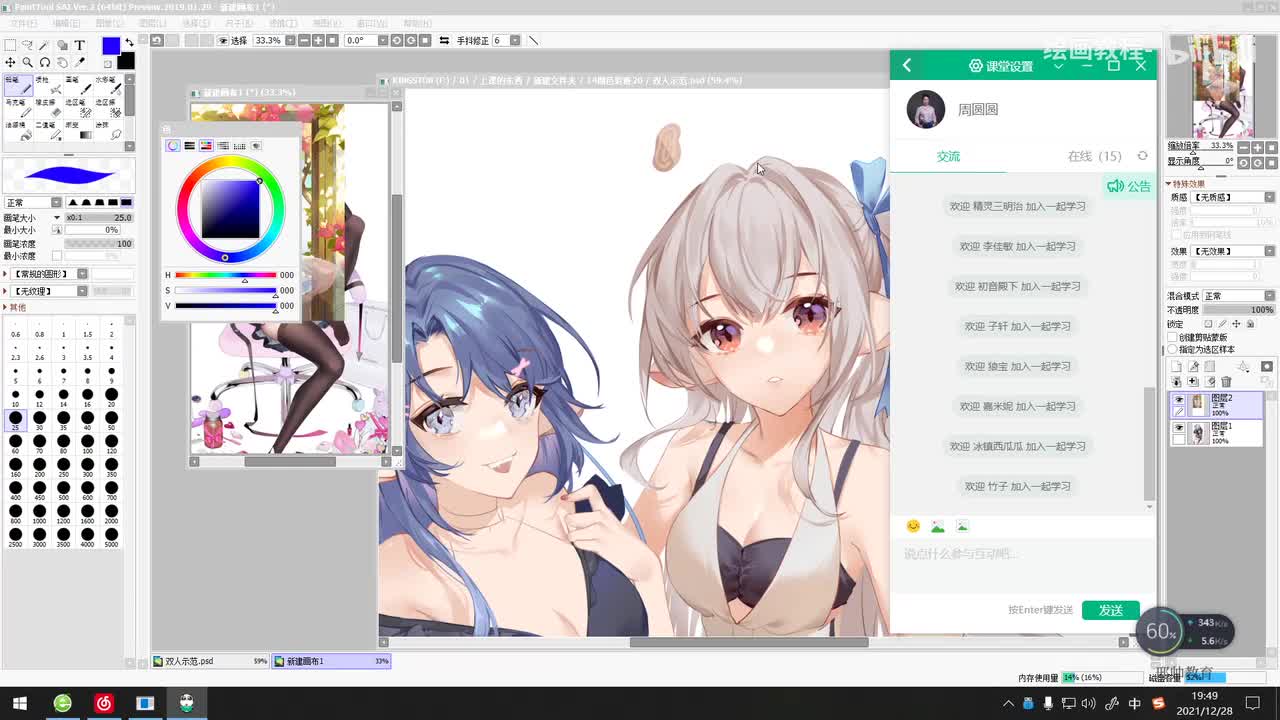Enable 创建剪贴蒙版 clipping mask checkbox

(x=1172, y=337)
